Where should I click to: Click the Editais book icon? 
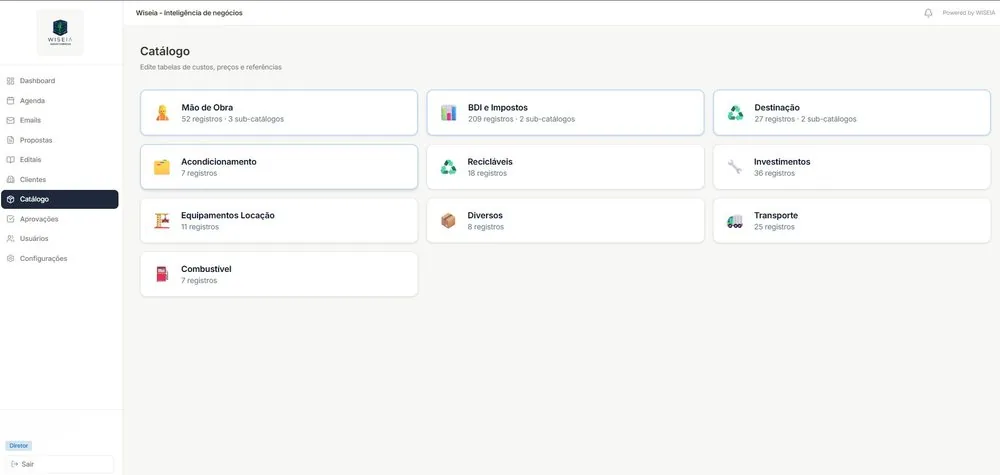click(x=10, y=160)
